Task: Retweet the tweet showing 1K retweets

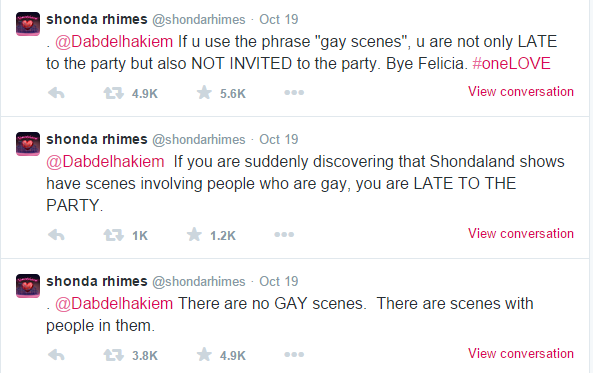Action: [113, 235]
